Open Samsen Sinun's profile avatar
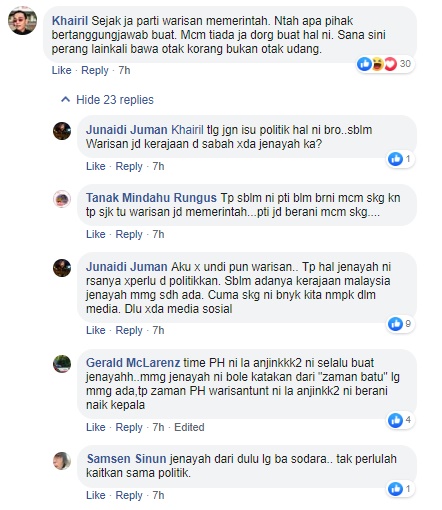 [62, 461]
